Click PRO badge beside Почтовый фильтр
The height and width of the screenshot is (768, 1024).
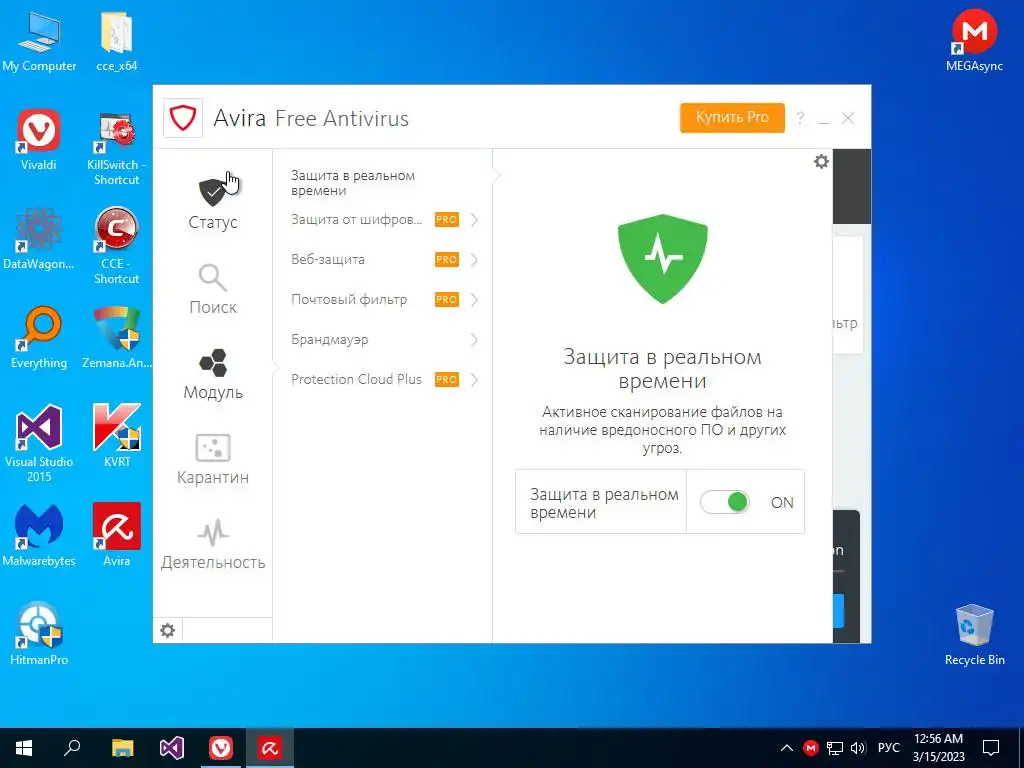coord(447,300)
